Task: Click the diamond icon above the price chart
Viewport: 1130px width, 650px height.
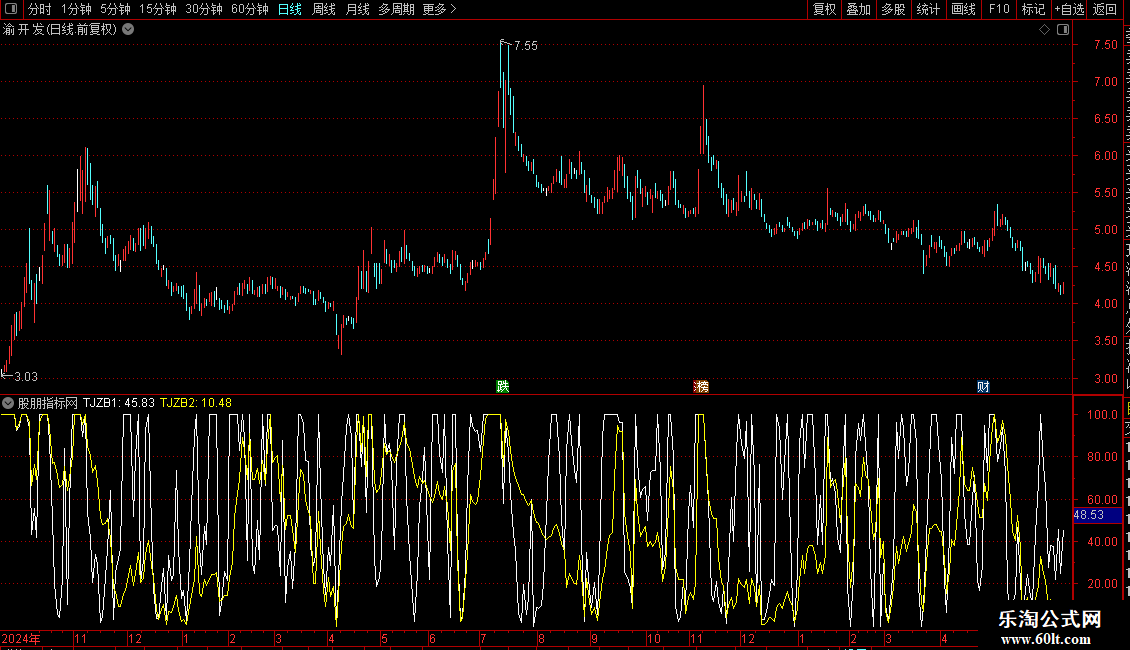Action: point(1044,30)
